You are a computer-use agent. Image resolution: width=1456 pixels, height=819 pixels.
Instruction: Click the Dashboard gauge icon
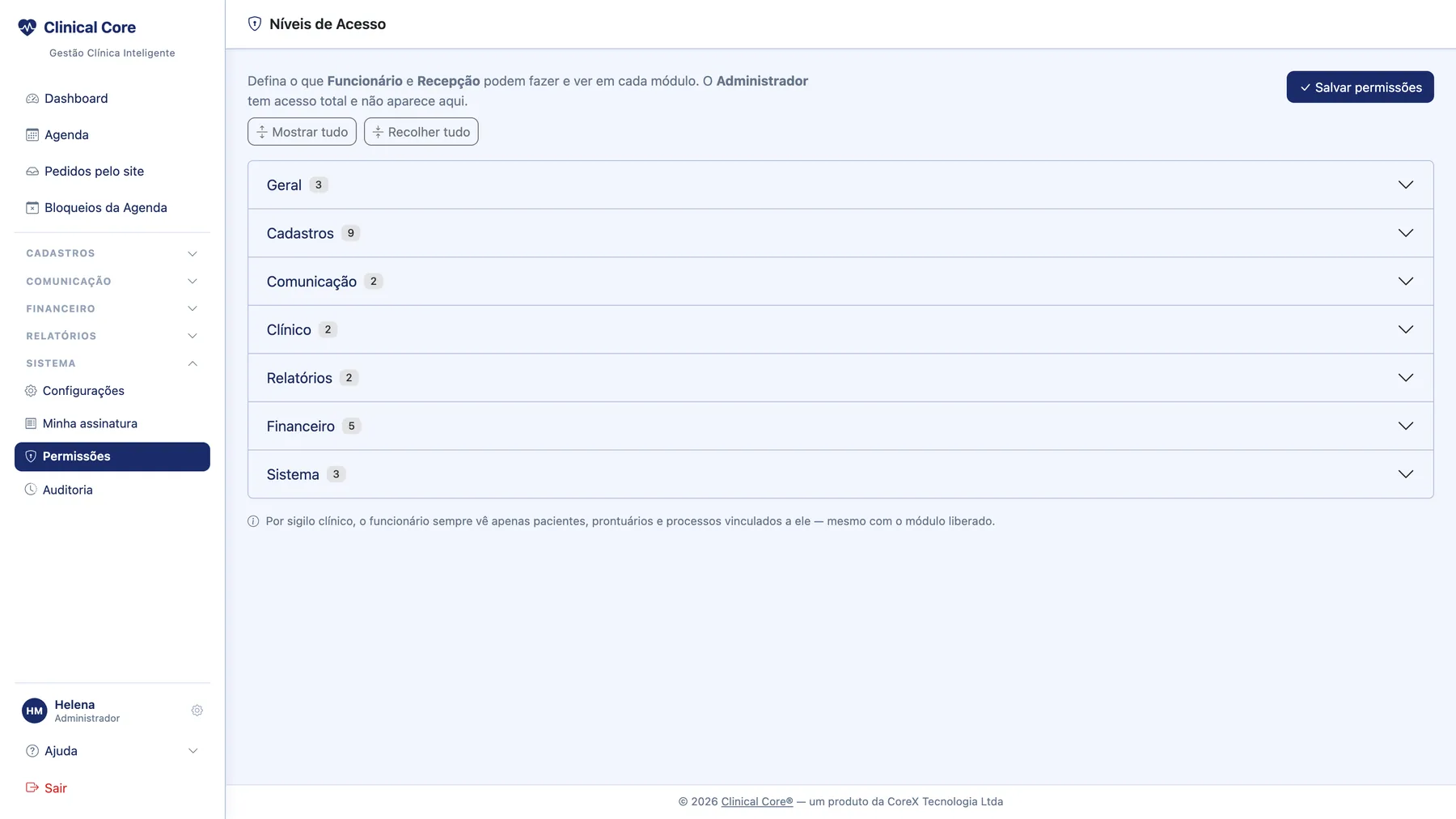coord(32,99)
